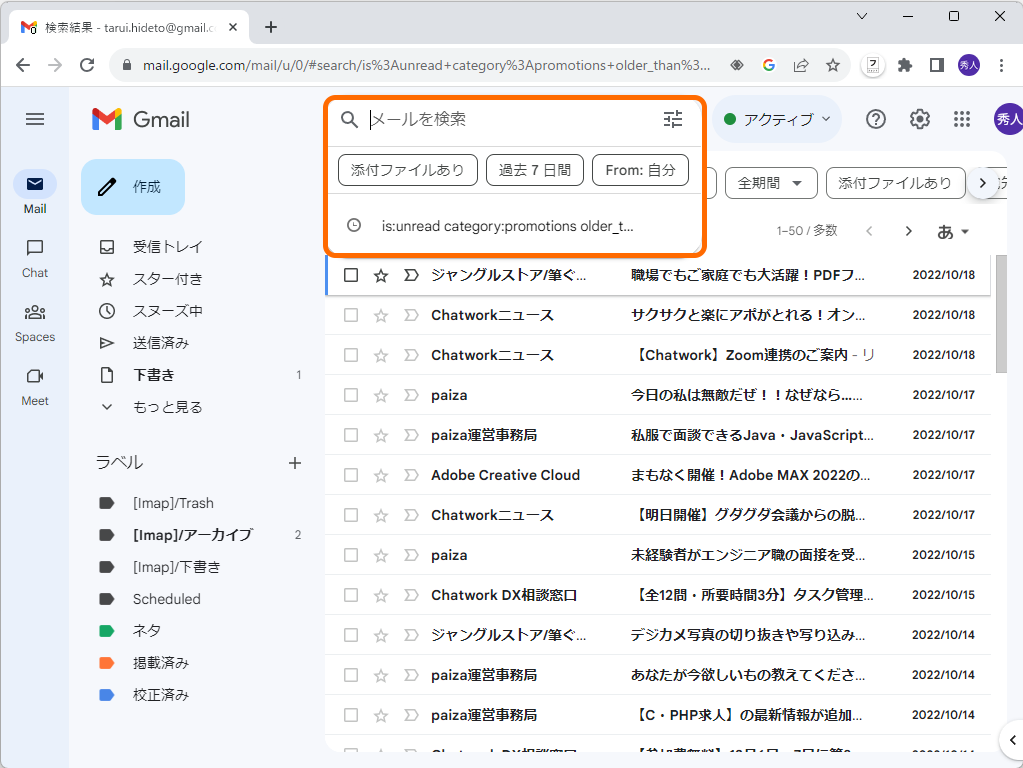This screenshot has height=768, width=1023.
Task: Open Gmail search options filter icon
Action: [672, 120]
